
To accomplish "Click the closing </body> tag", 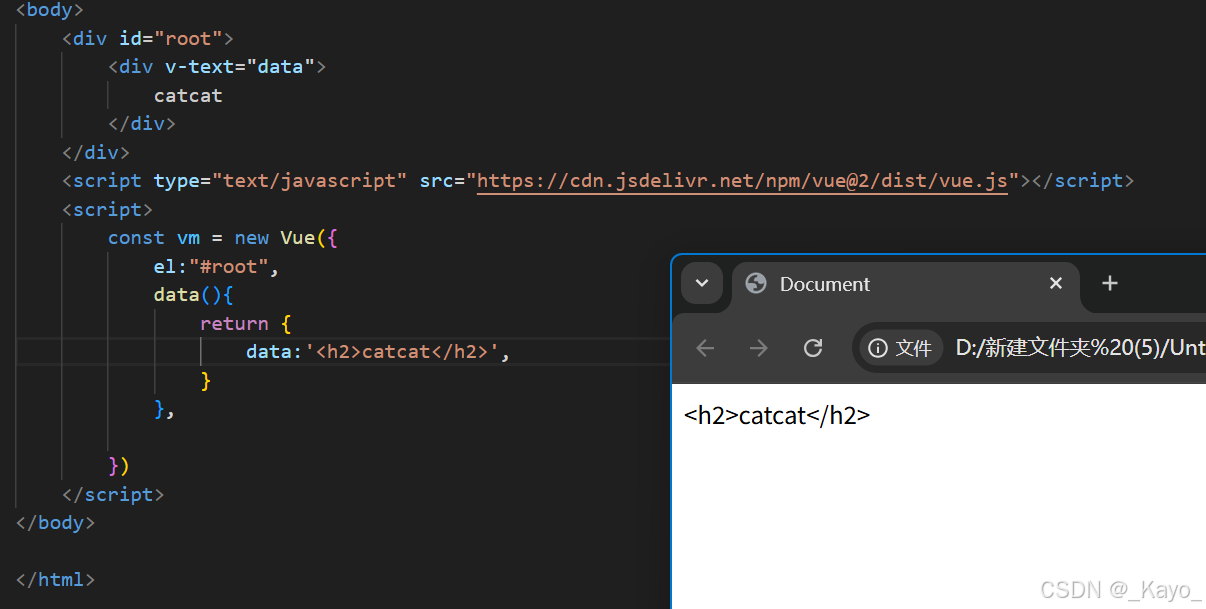I will pyautogui.click(x=56, y=523).
